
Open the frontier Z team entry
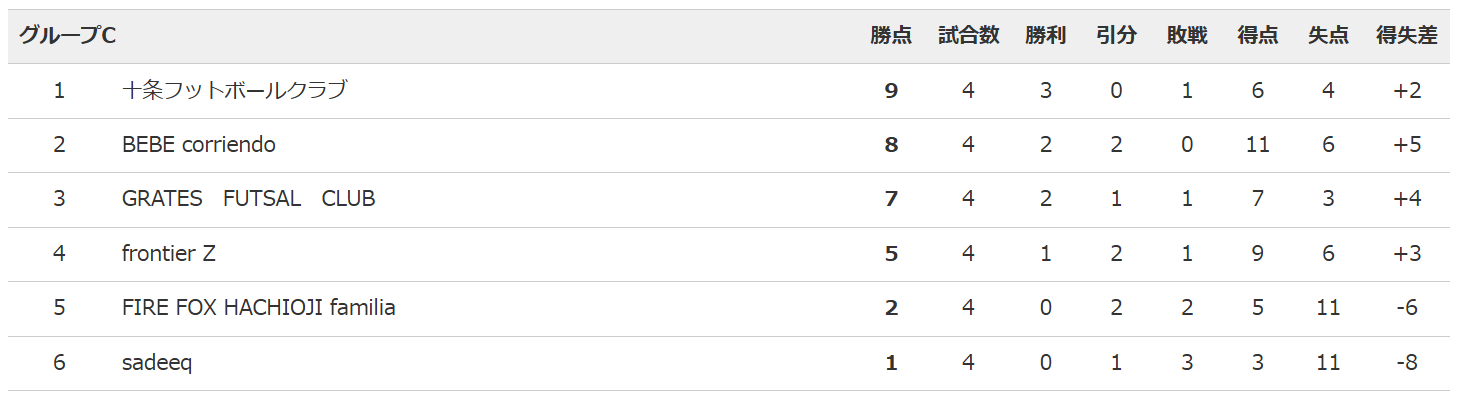pos(168,254)
